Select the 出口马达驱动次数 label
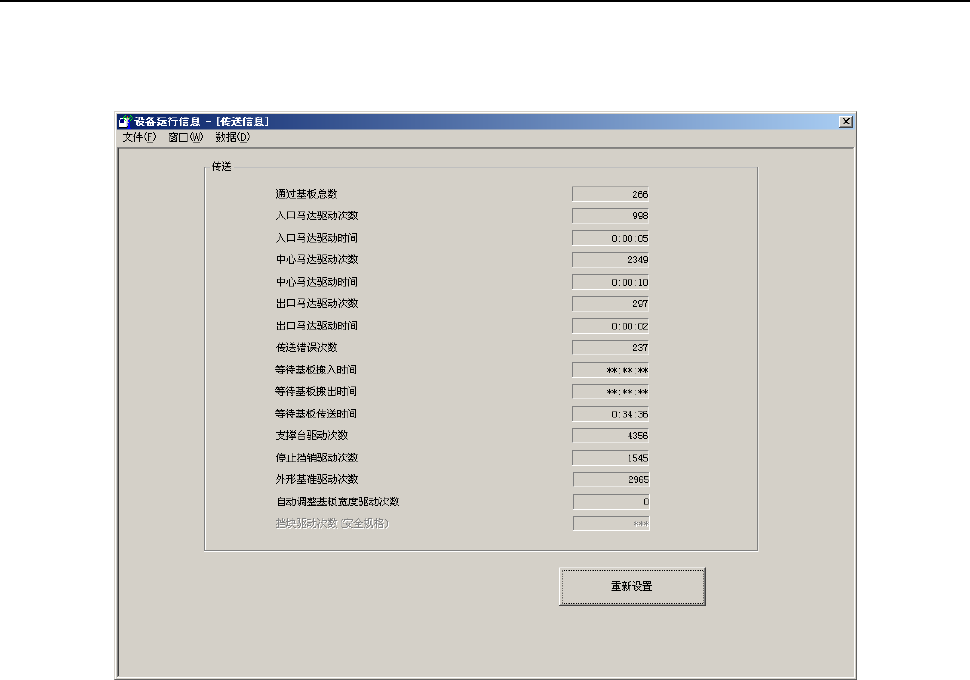 [x=317, y=303]
